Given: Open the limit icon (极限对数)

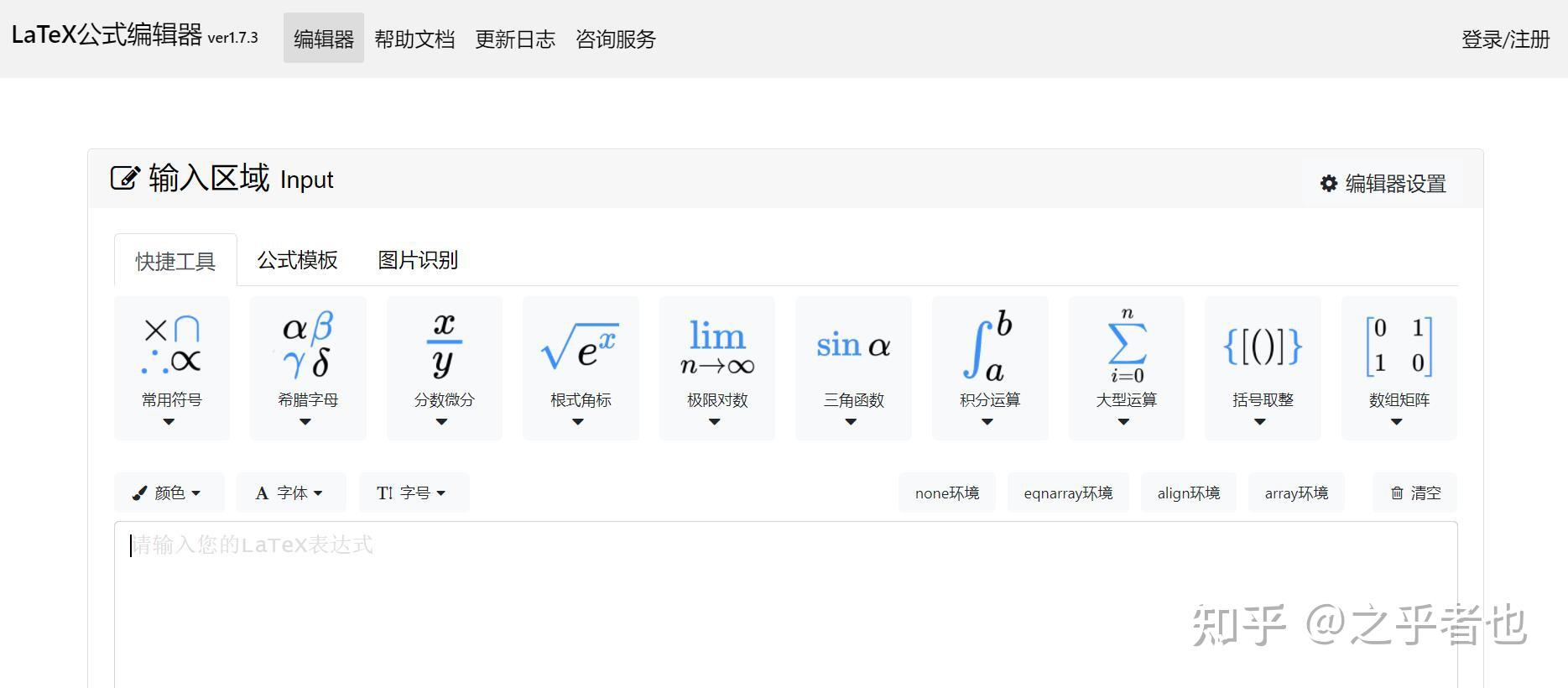Looking at the screenshot, I should click(x=717, y=347).
